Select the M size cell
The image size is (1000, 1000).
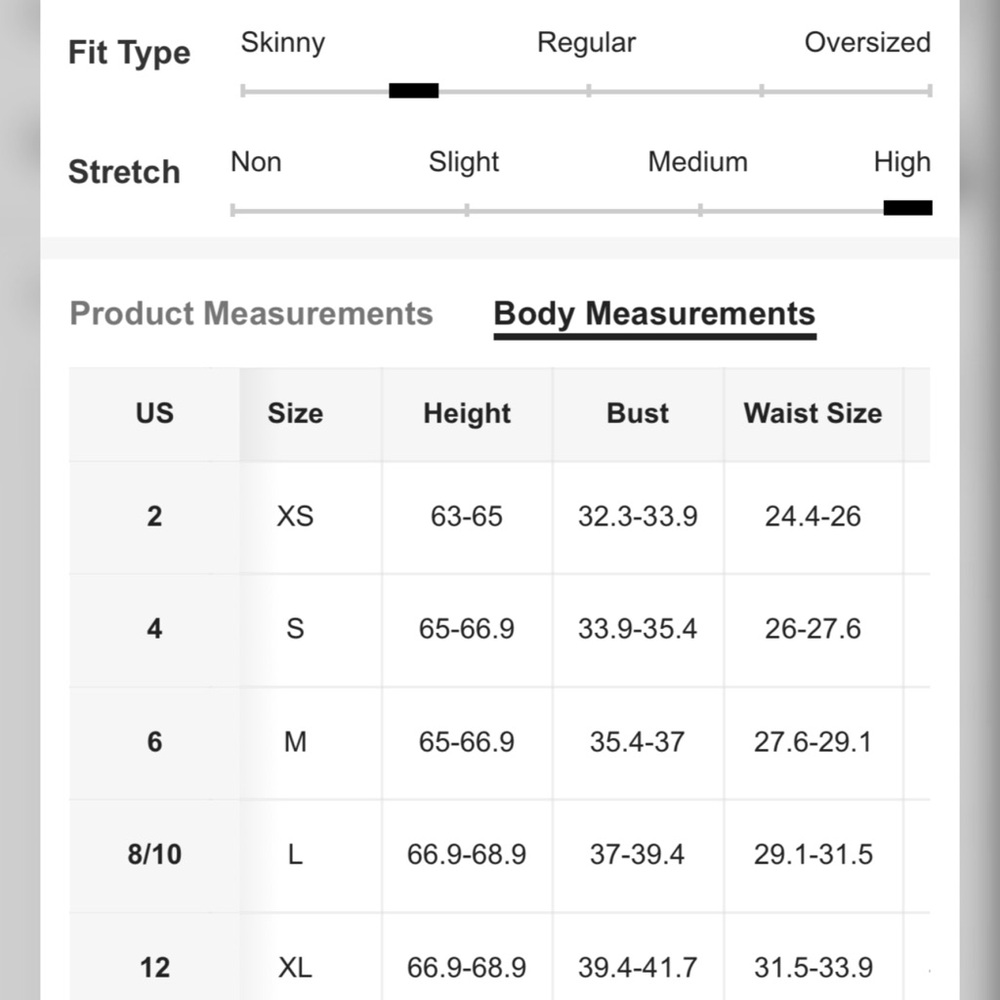coord(295,742)
